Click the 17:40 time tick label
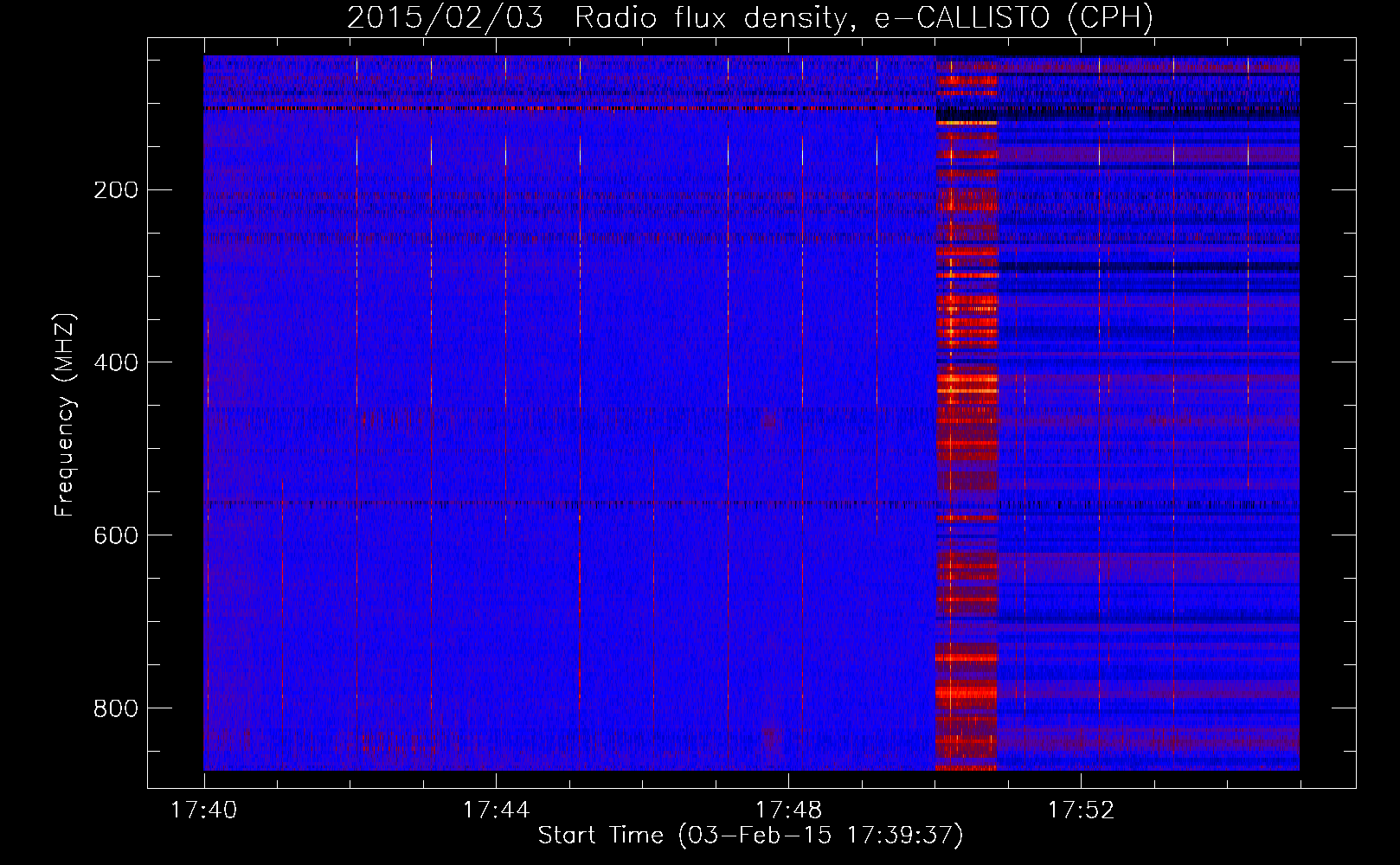 204,811
